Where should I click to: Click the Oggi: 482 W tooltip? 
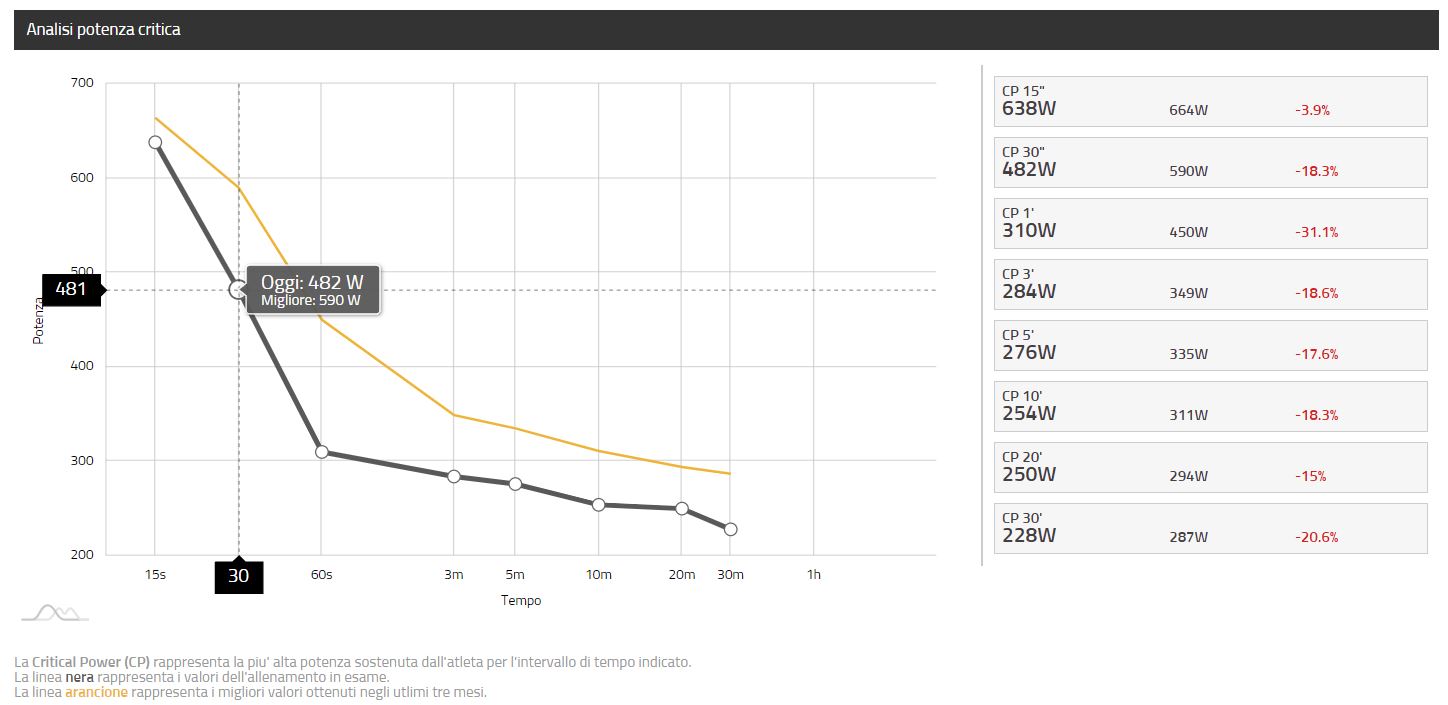click(x=313, y=290)
